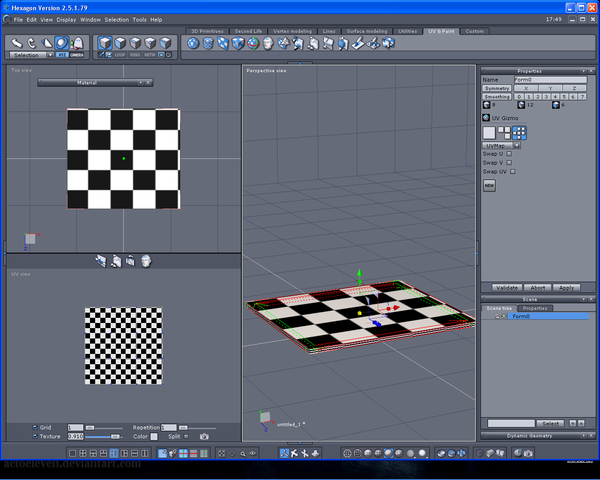Toggle the LOOP selection option
The height and width of the screenshot is (480, 600).
pyautogui.click(x=120, y=55)
